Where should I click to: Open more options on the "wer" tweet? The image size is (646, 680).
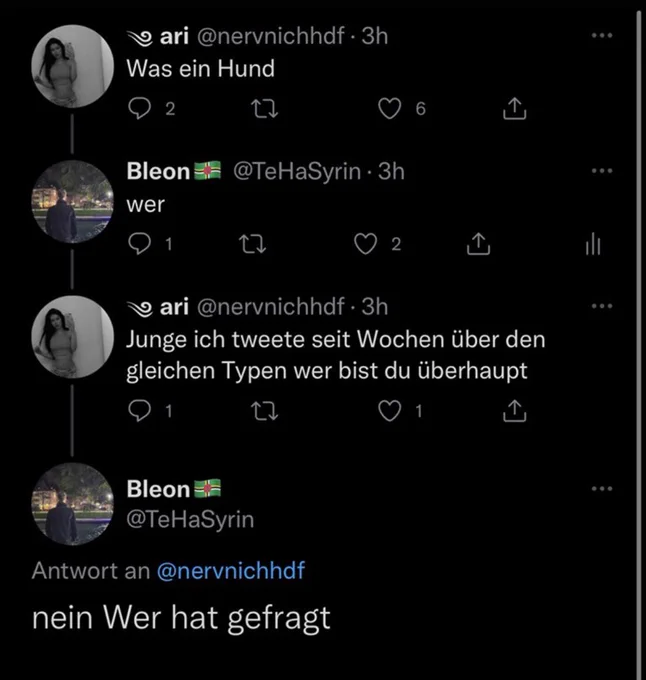tap(602, 171)
